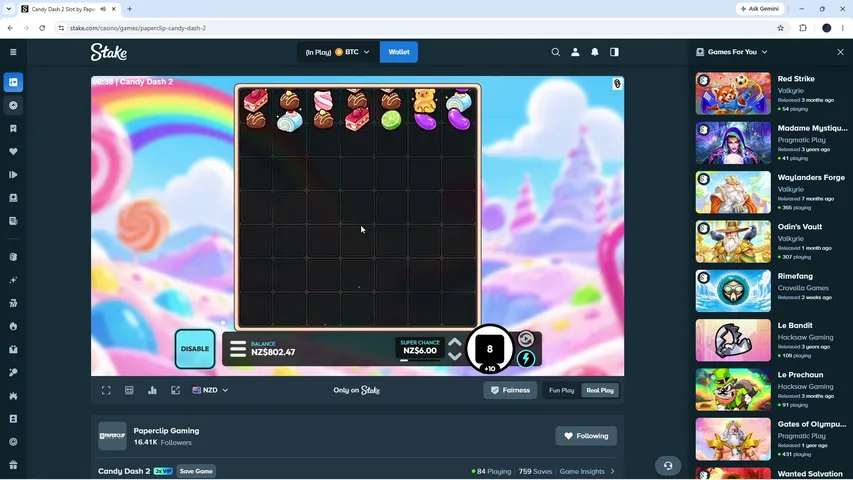Click the Following button
This screenshot has width=853, height=480.
click(x=586, y=436)
